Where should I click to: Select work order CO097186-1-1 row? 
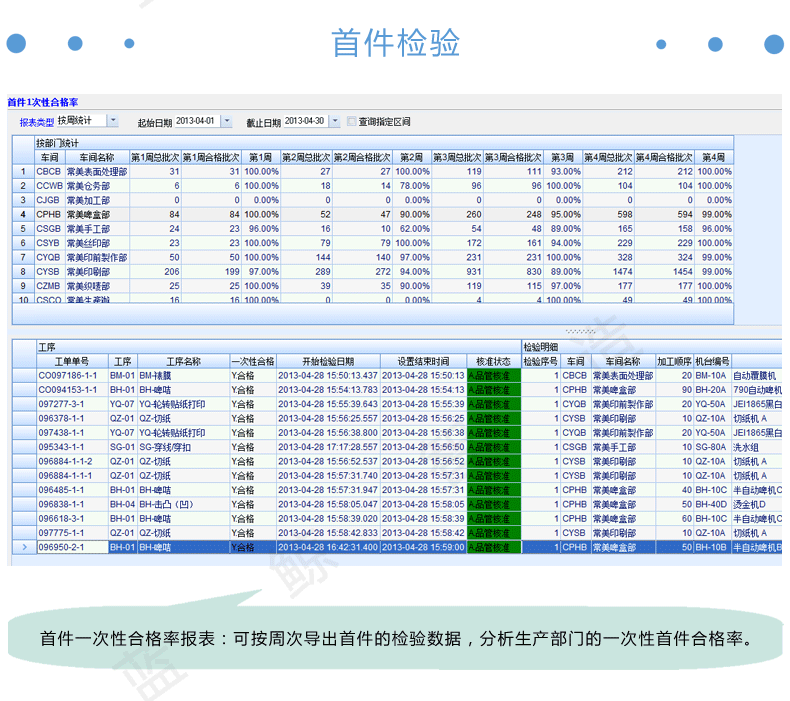397,375
